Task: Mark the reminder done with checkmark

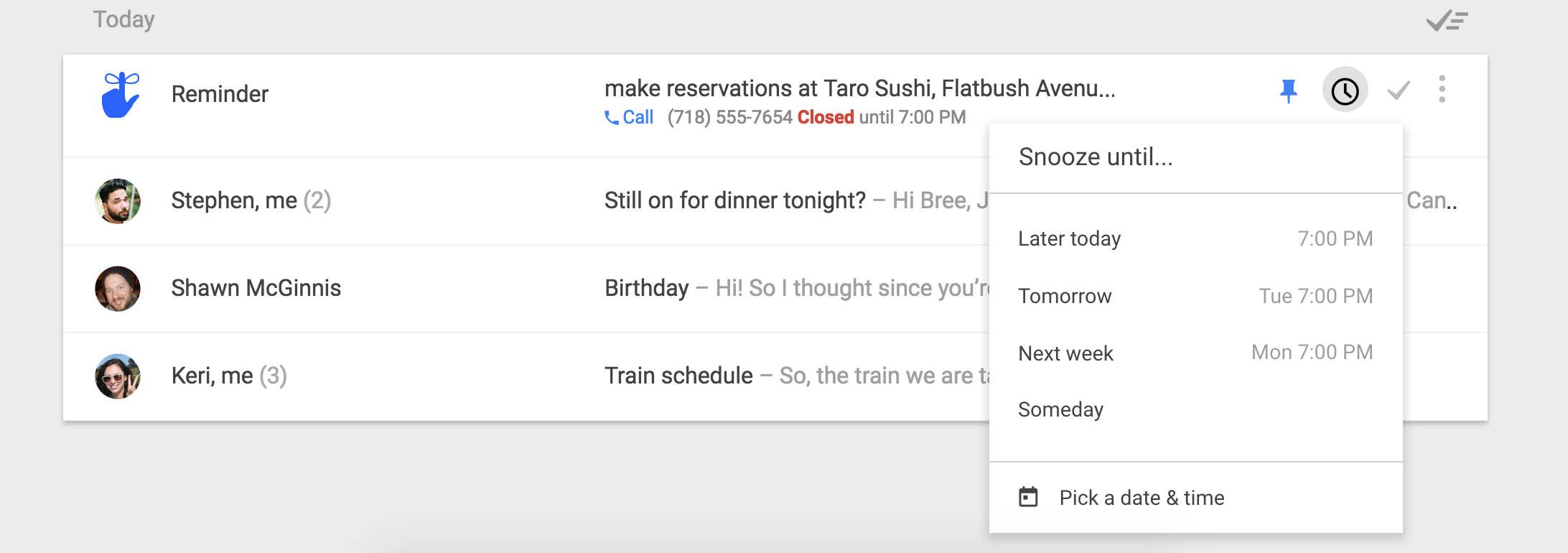Action: coord(1399,91)
